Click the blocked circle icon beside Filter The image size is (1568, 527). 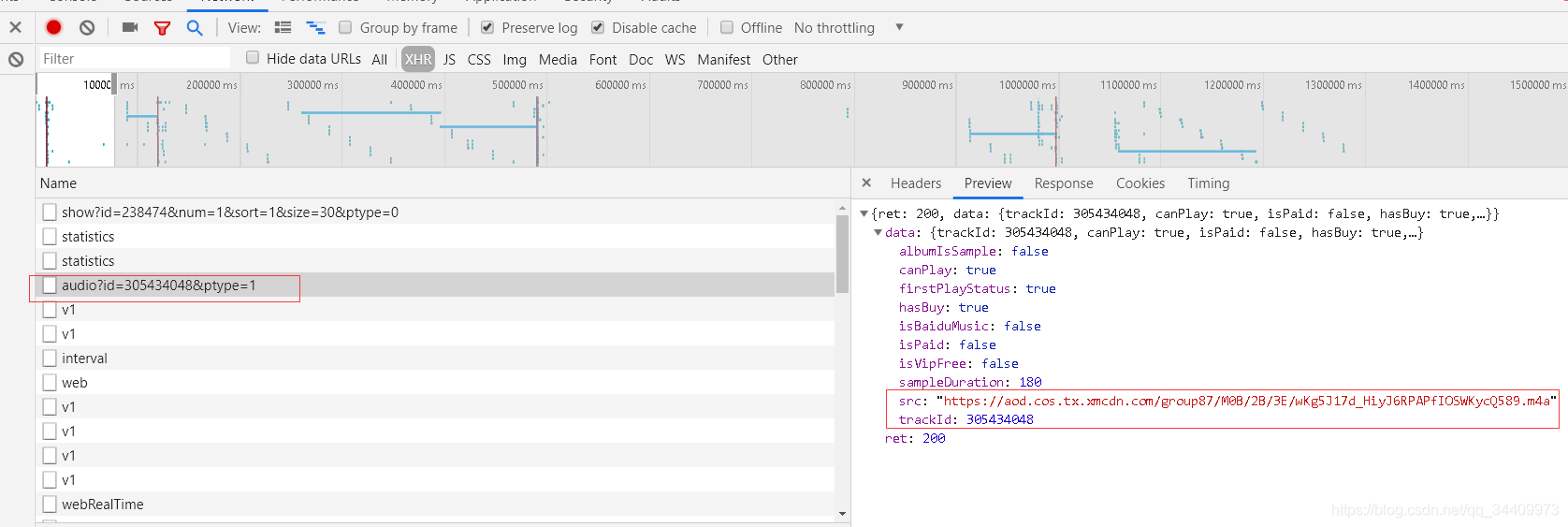point(16,59)
